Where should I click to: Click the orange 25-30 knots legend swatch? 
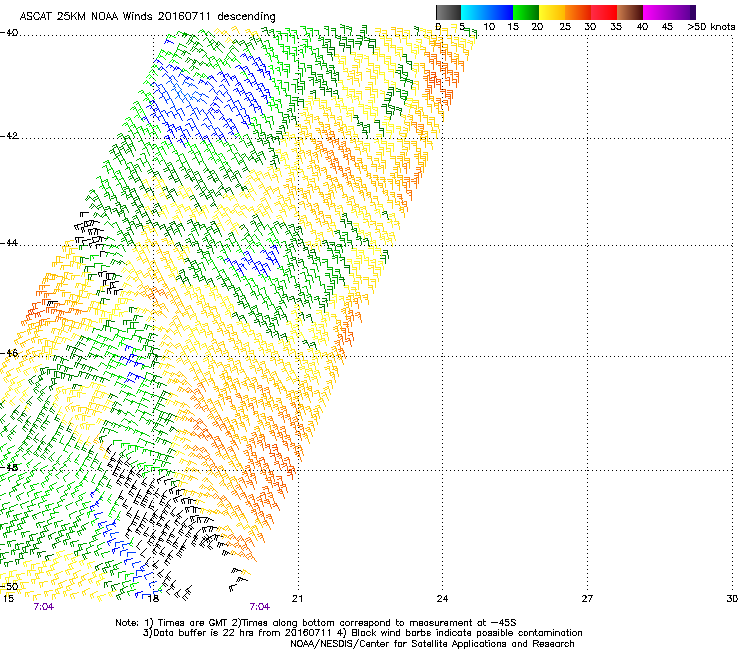(578, 12)
